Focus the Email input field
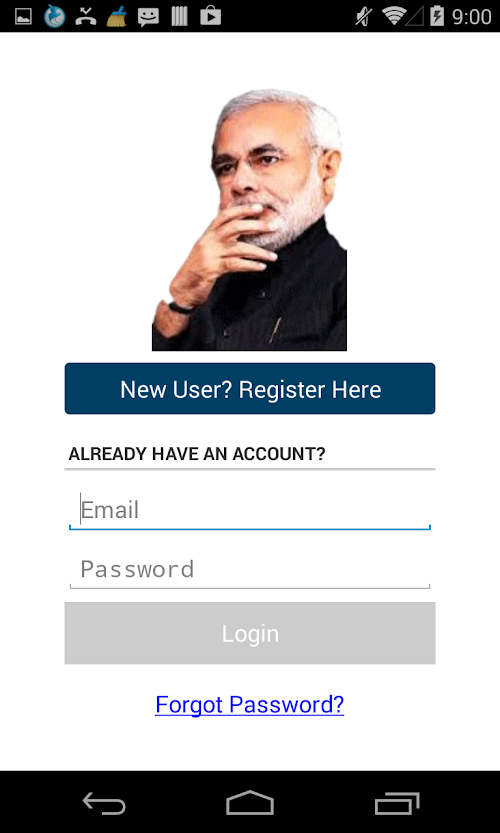 pos(250,511)
